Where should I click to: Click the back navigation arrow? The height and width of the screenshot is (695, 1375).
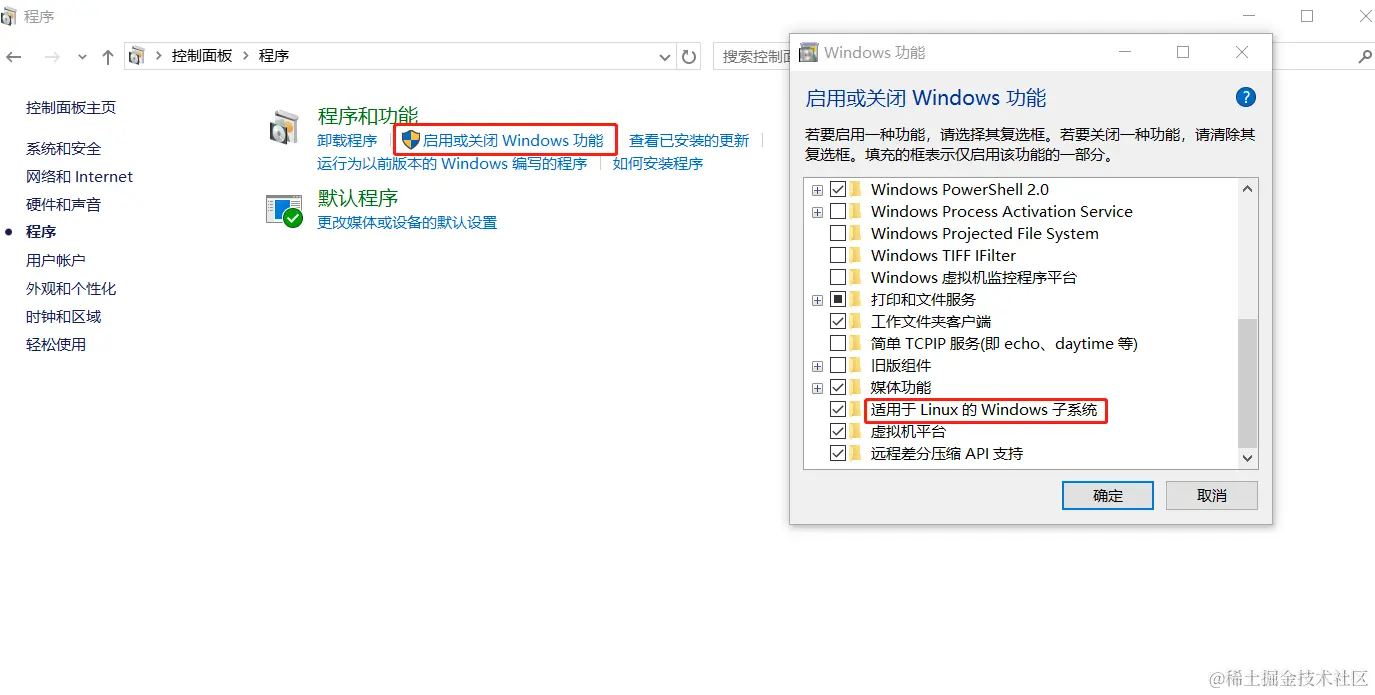[x=14, y=57]
